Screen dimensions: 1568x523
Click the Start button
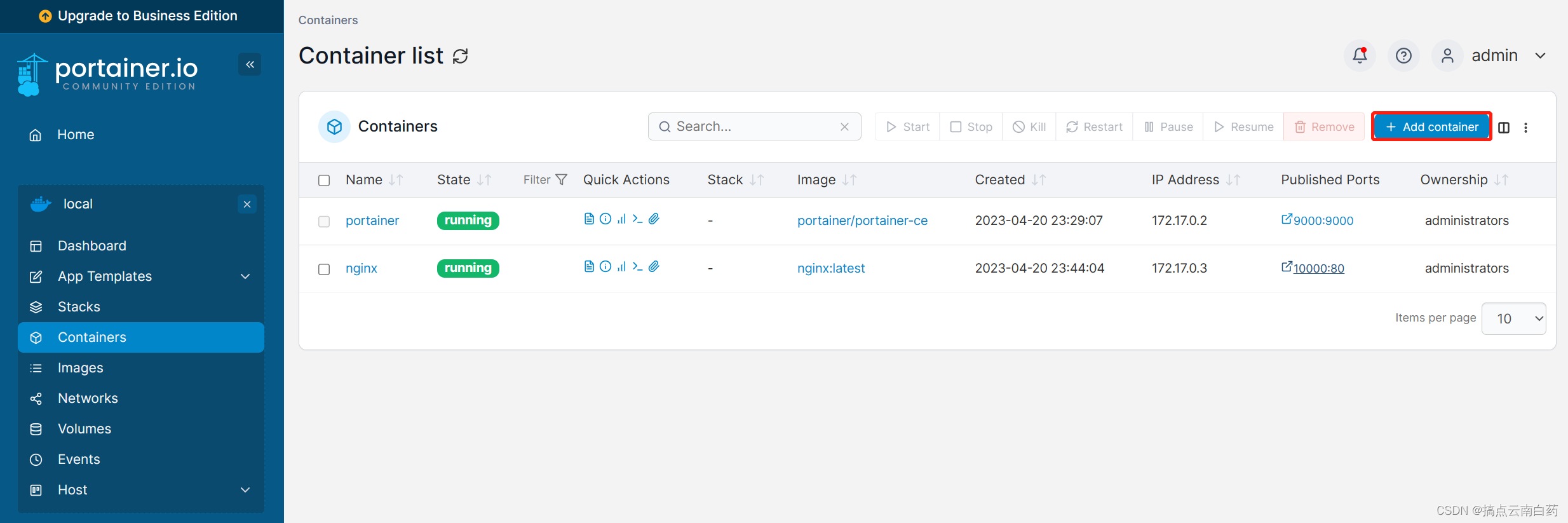pos(907,127)
